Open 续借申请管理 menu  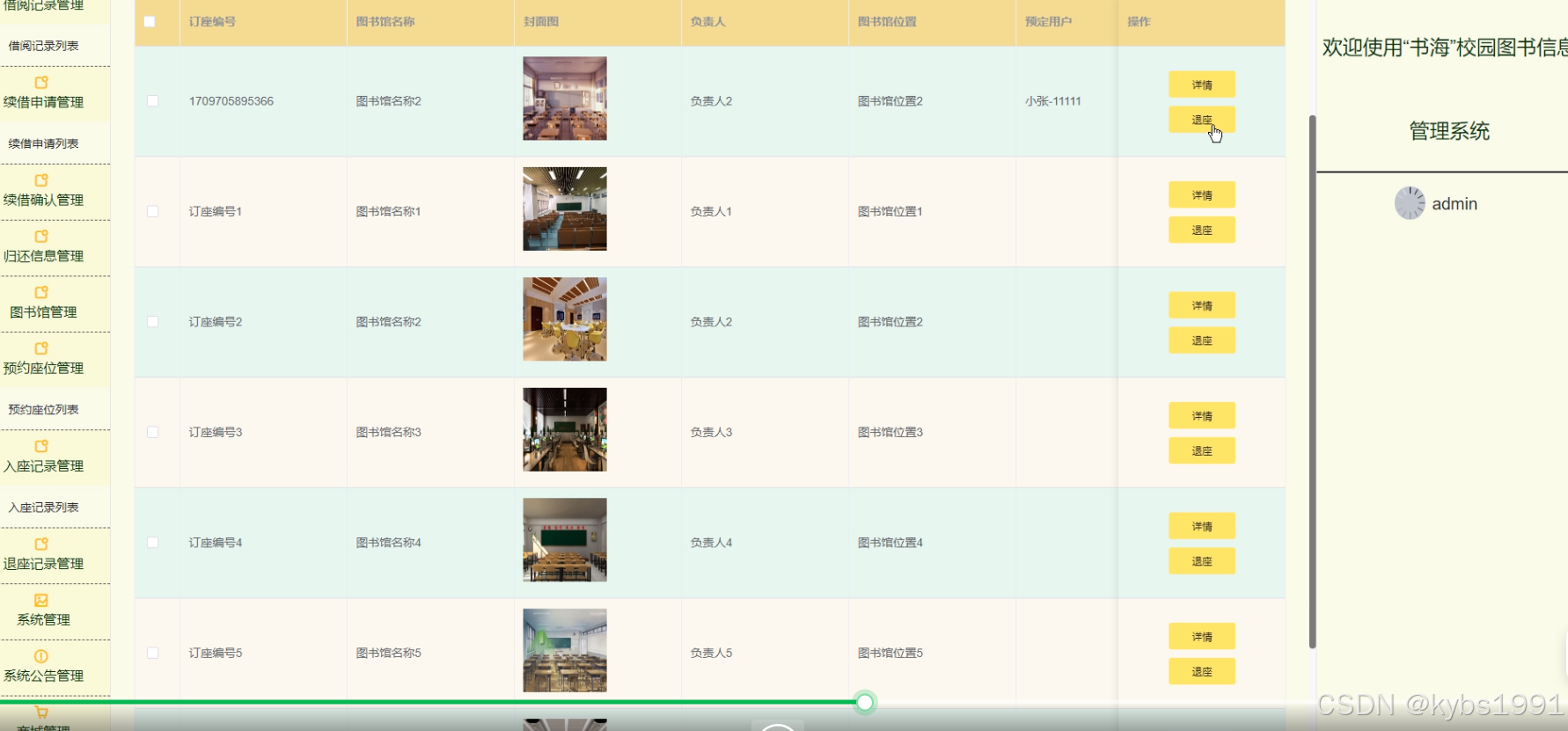pyautogui.click(x=44, y=102)
